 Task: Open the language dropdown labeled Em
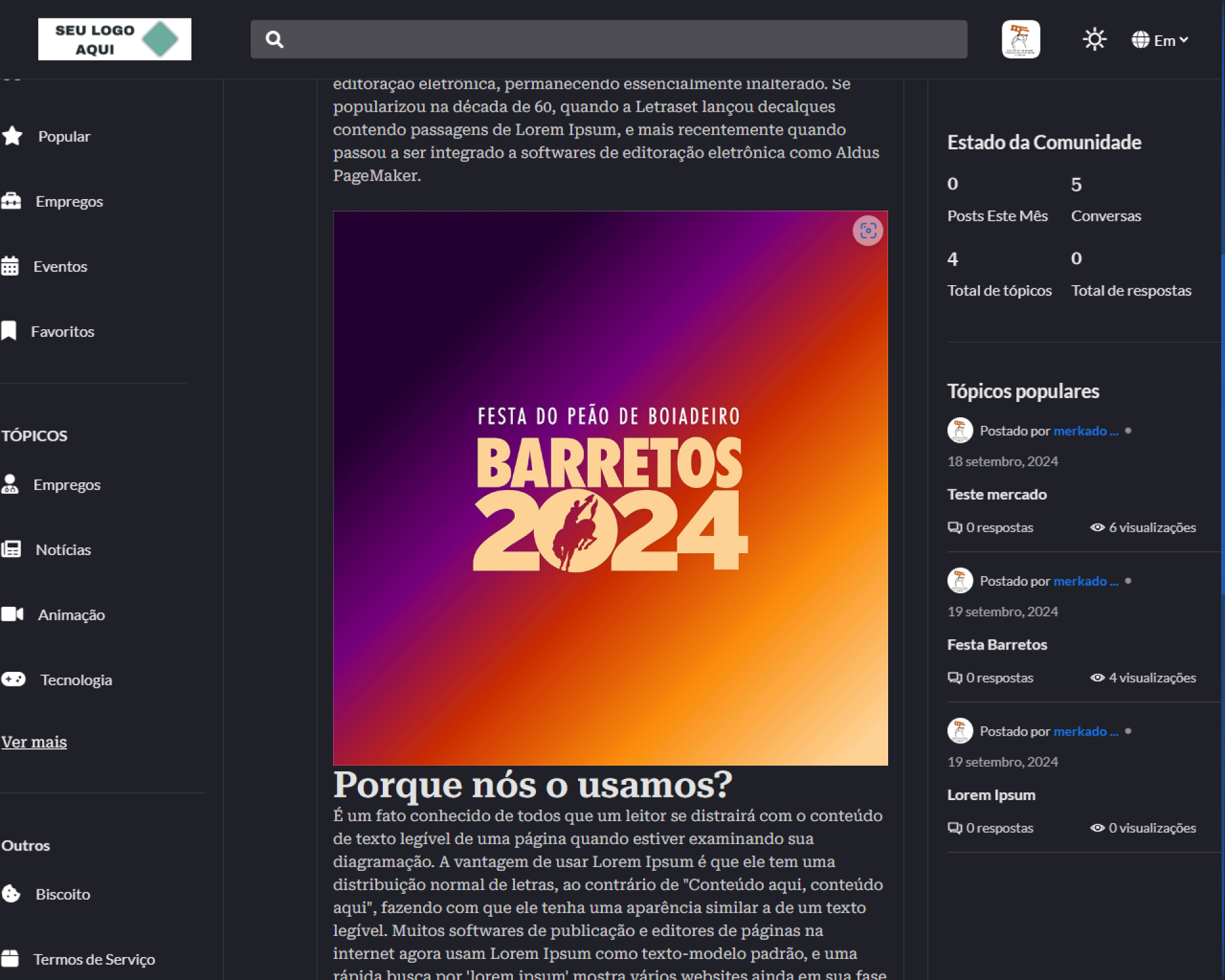click(x=1160, y=40)
